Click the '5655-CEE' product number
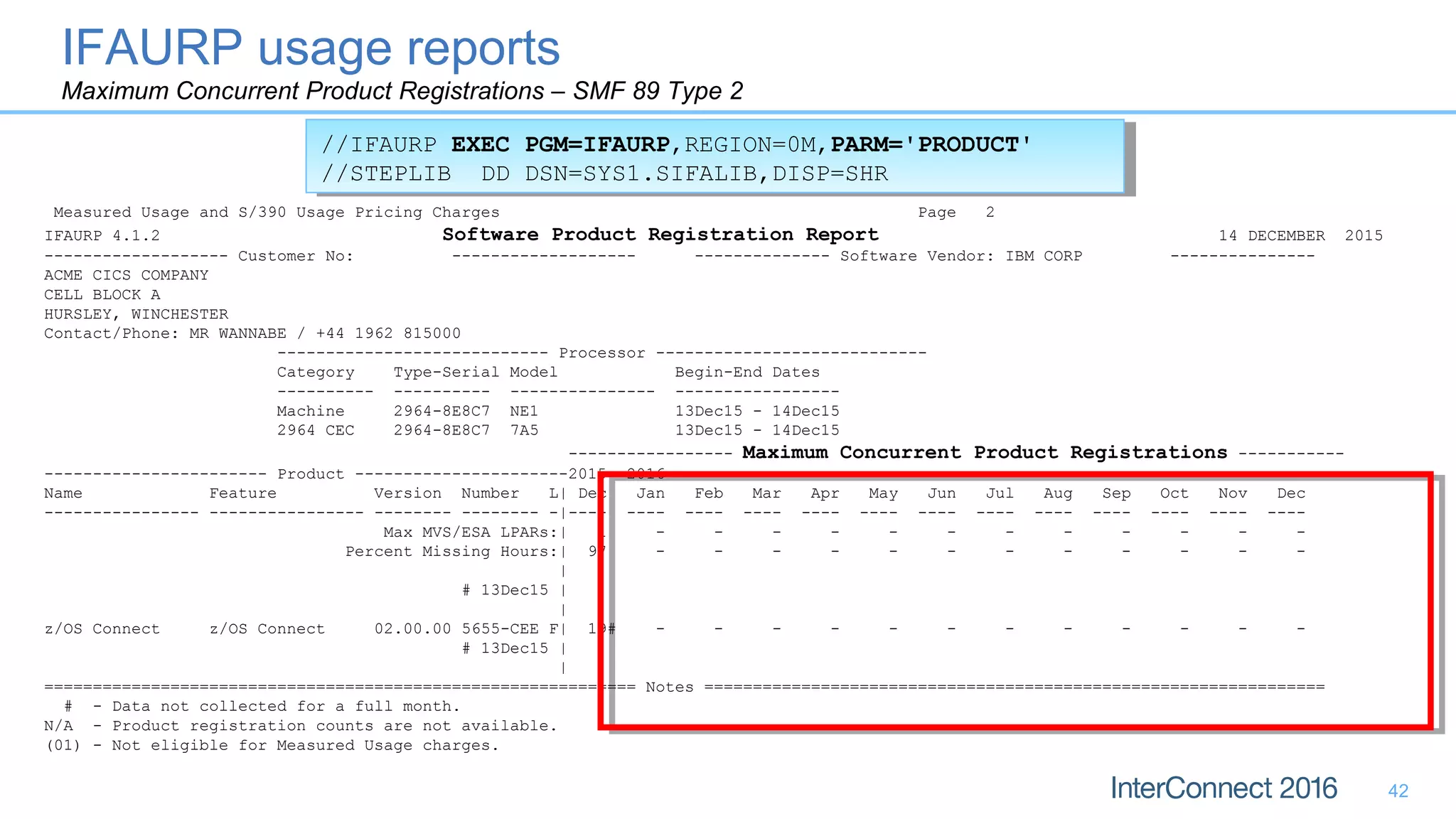The height and width of the screenshot is (819, 1456). pos(500,628)
